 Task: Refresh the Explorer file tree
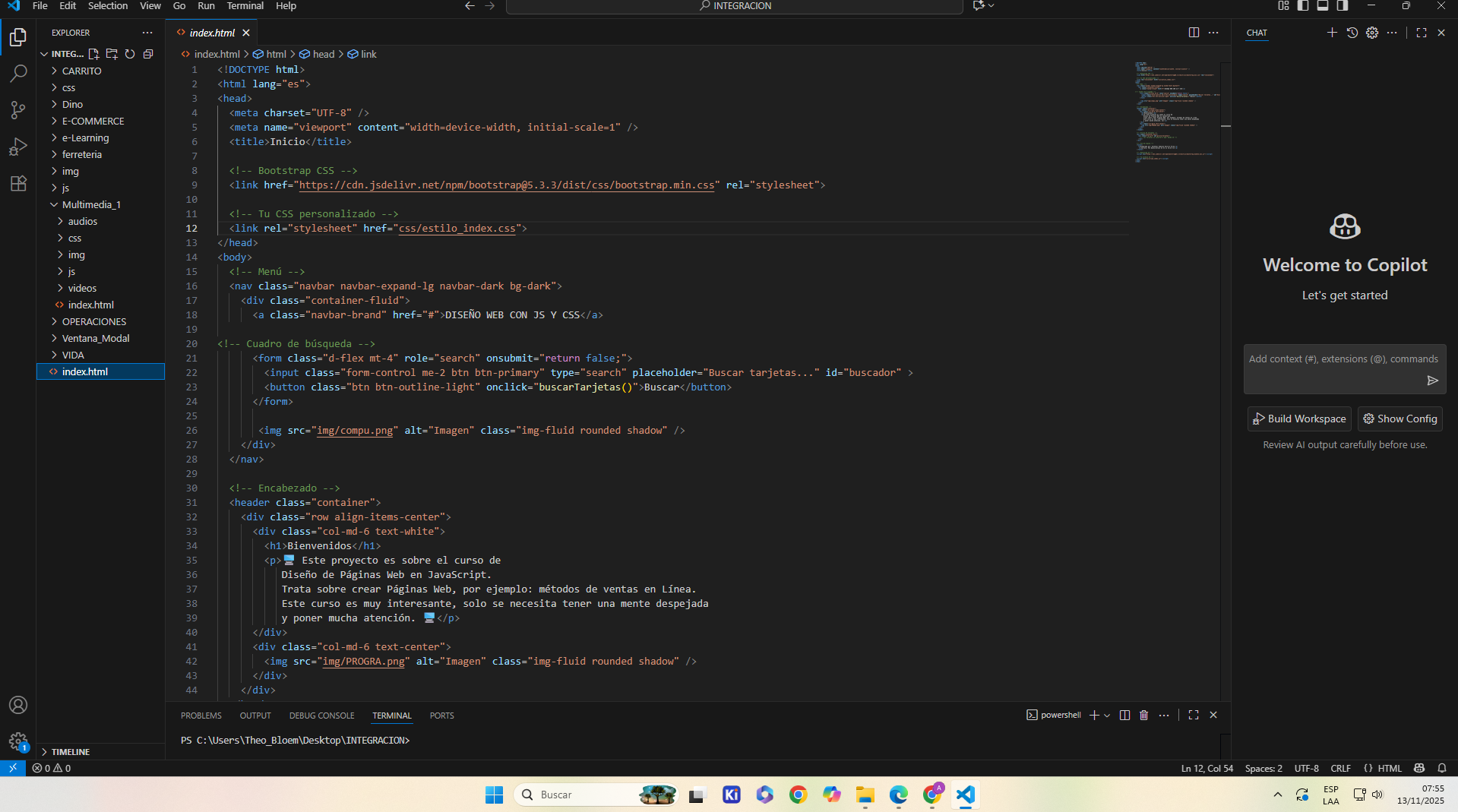130,54
